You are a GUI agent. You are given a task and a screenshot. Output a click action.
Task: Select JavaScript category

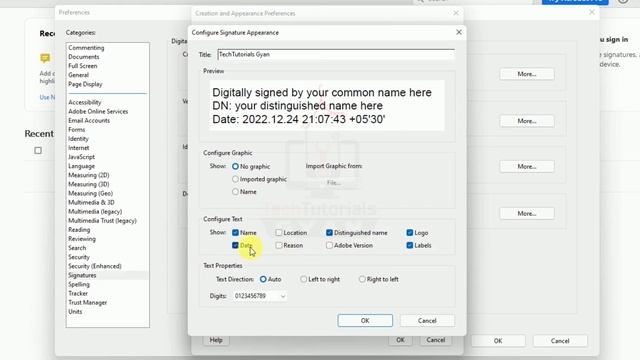[82, 157]
